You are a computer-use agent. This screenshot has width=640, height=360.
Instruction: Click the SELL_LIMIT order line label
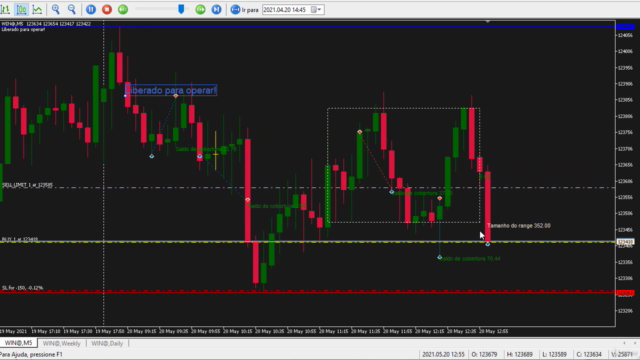click(27, 185)
